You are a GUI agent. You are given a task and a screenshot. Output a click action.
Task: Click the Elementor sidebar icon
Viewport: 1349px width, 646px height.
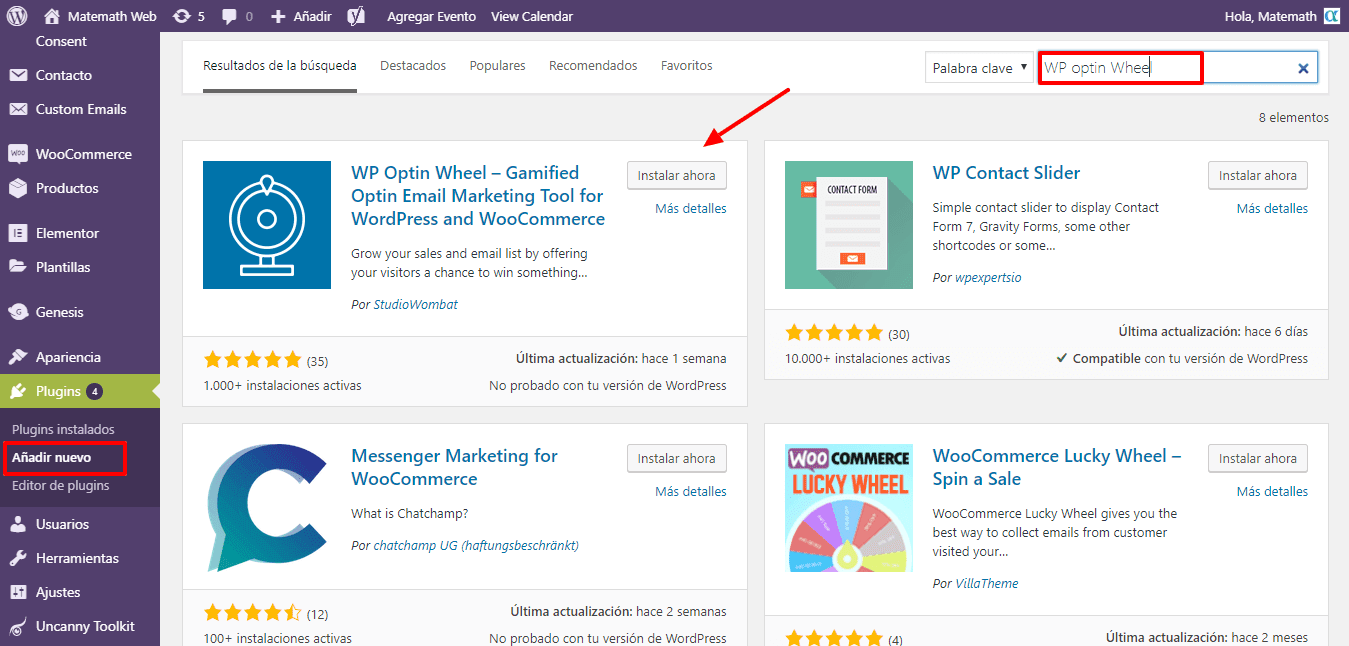(x=18, y=233)
